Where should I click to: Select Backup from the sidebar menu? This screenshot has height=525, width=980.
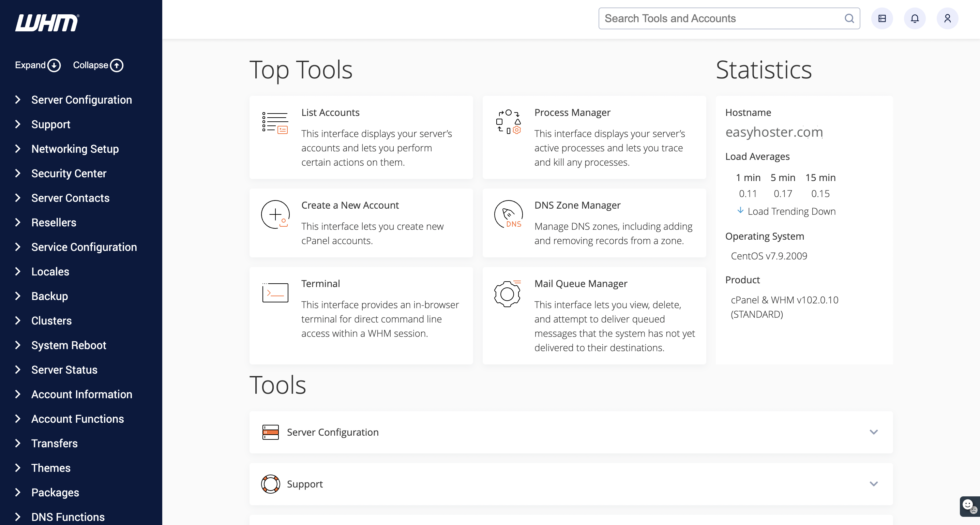pos(49,296)
